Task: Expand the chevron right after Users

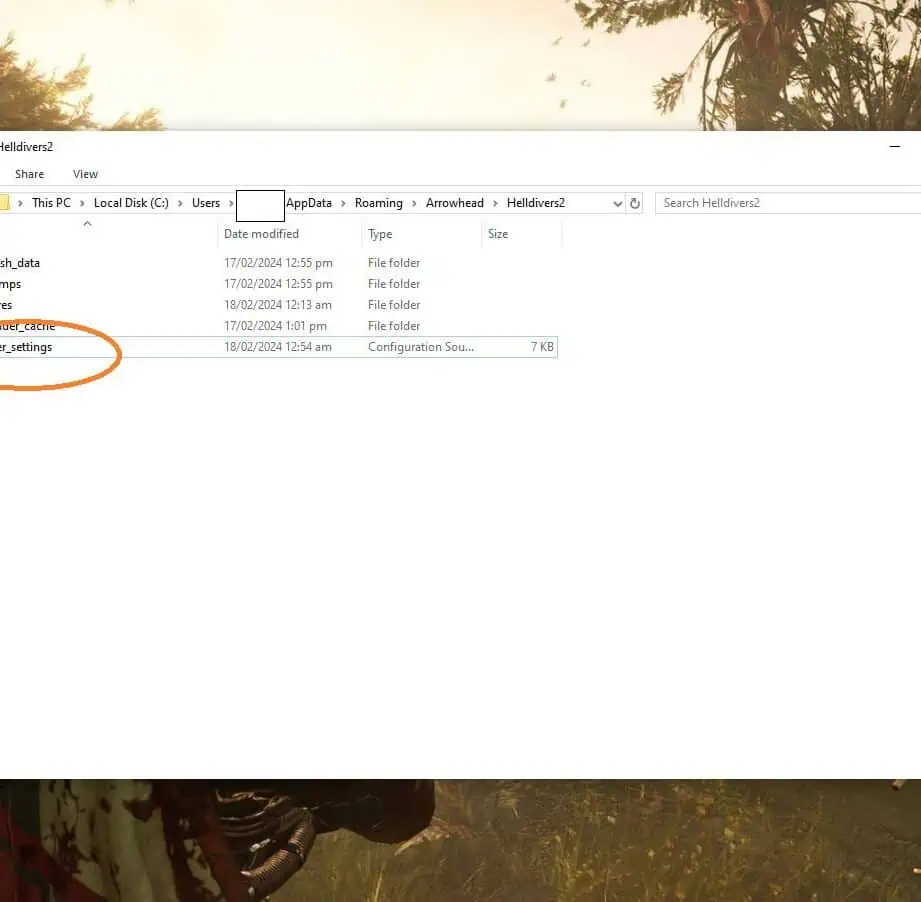Action: coord(231,203)
